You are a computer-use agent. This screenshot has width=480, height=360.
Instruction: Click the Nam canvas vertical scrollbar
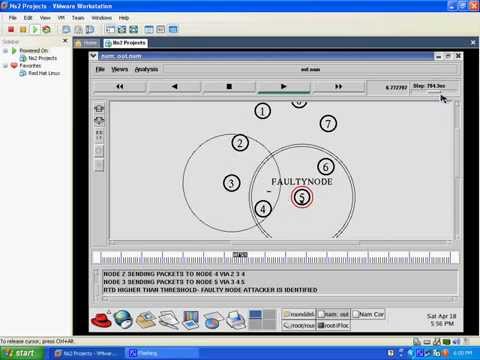click(457, 170)
